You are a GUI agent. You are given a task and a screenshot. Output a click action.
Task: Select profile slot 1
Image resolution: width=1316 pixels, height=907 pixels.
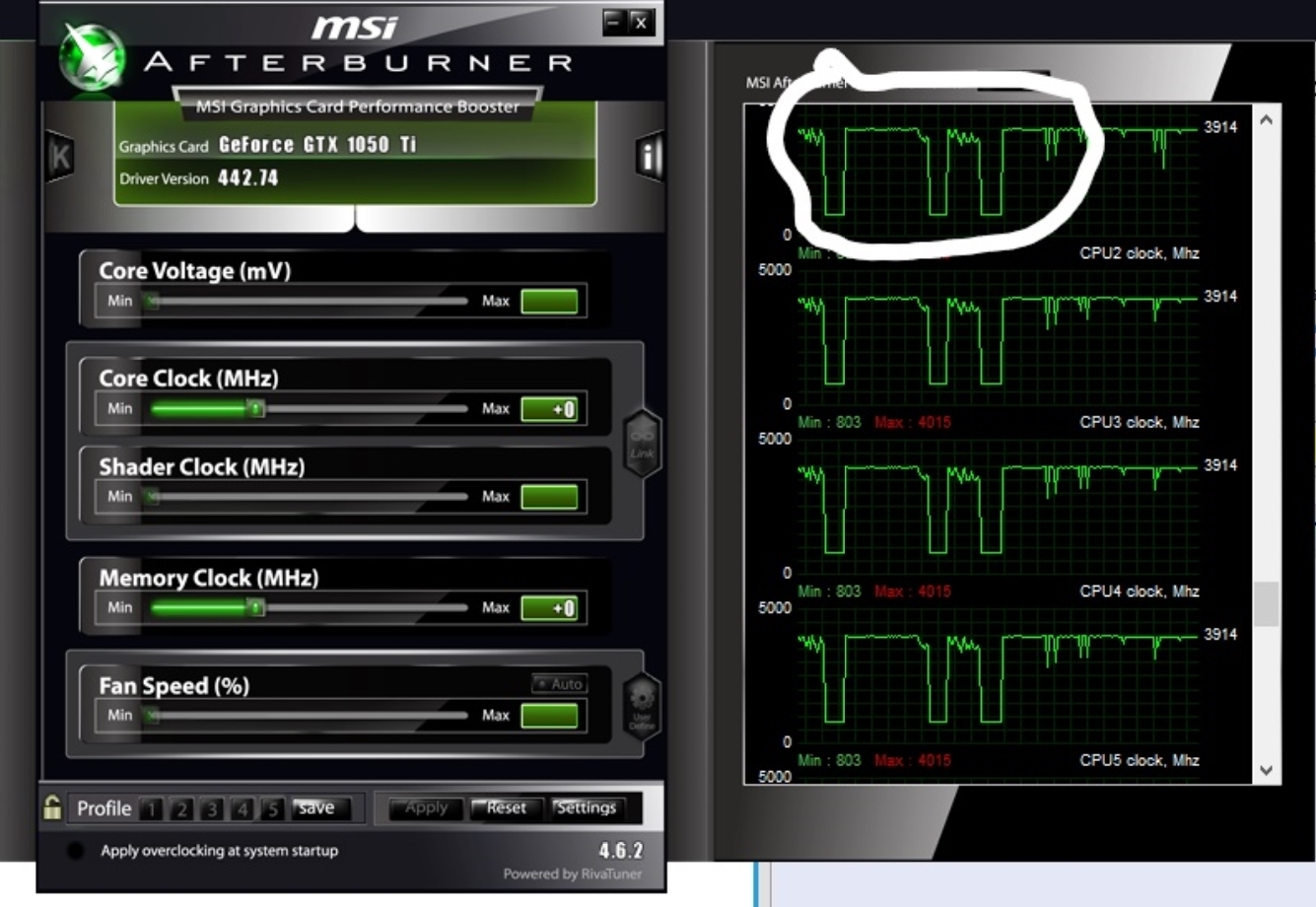tap(151, 809)
